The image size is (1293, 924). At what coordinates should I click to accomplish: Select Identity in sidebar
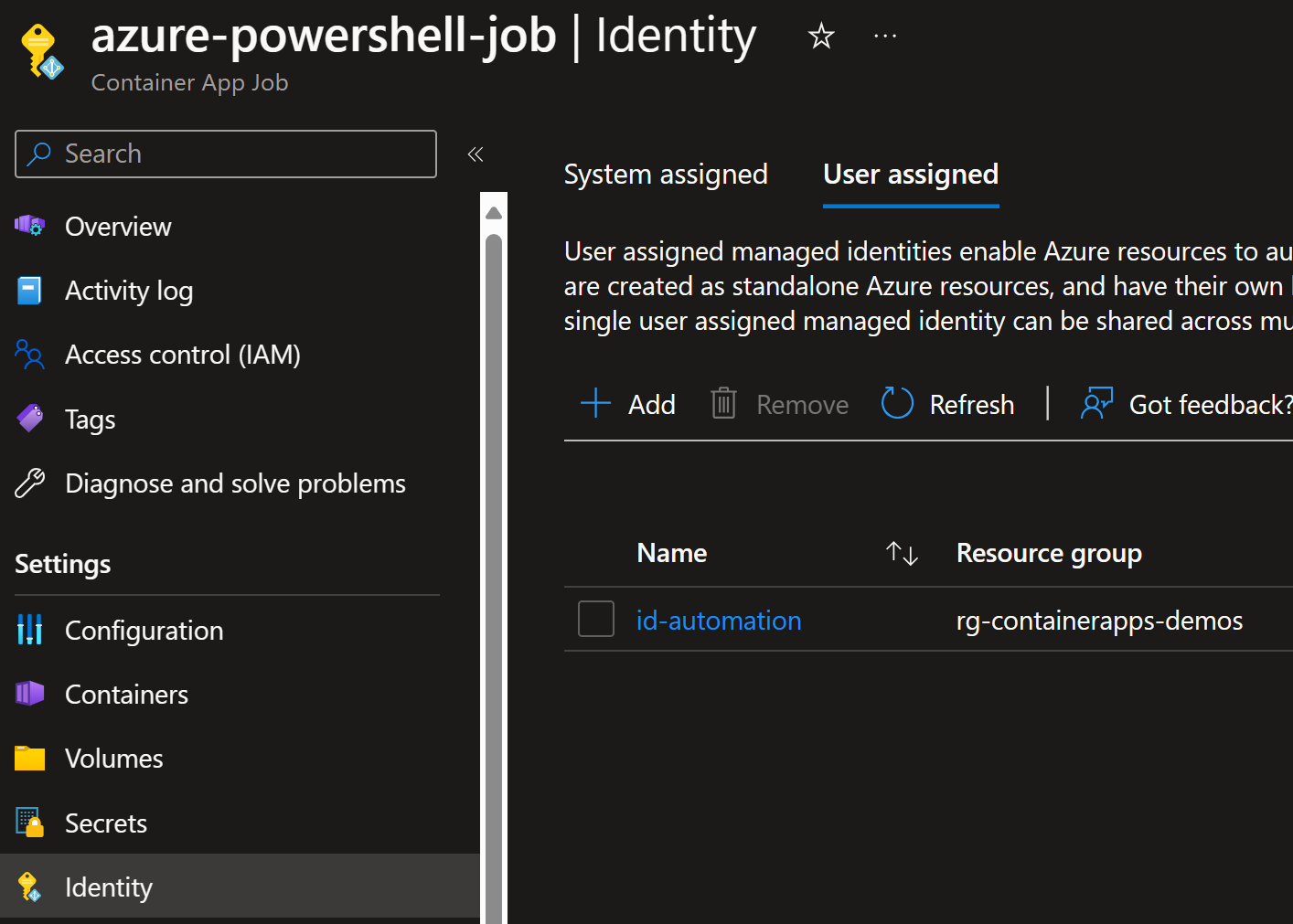coord(240,887)
